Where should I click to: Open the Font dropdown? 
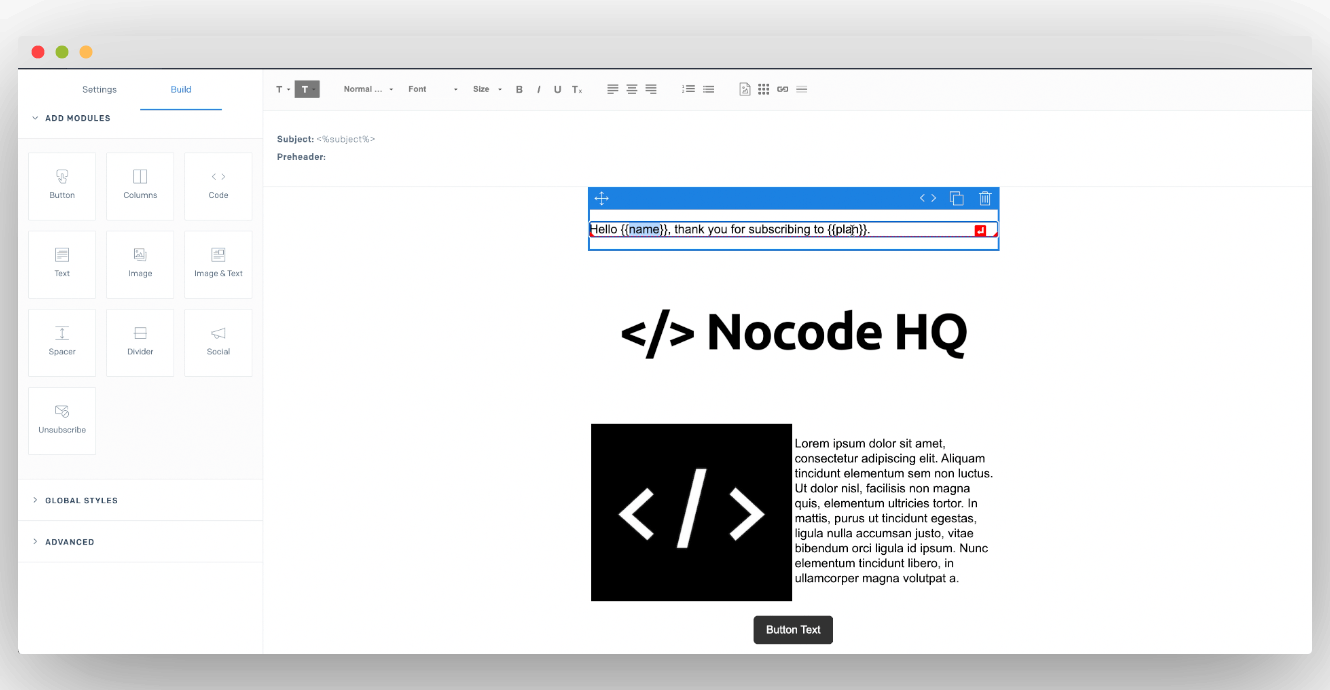433,89
